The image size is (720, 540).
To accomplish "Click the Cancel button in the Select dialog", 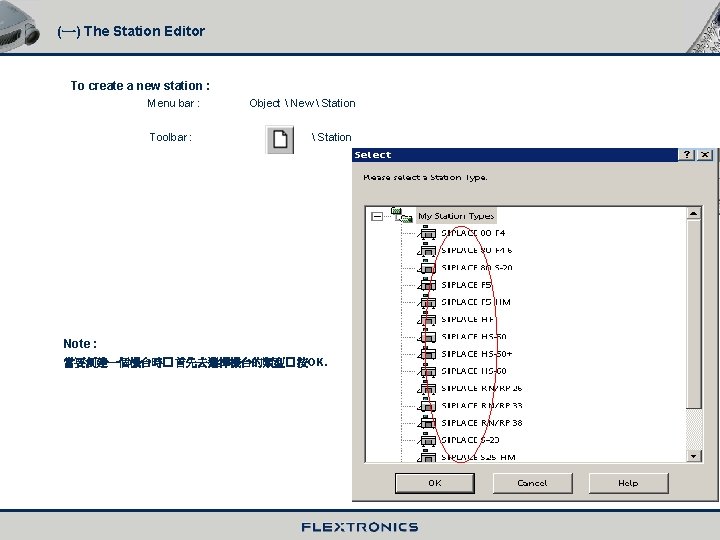I will tap(532, 483).
